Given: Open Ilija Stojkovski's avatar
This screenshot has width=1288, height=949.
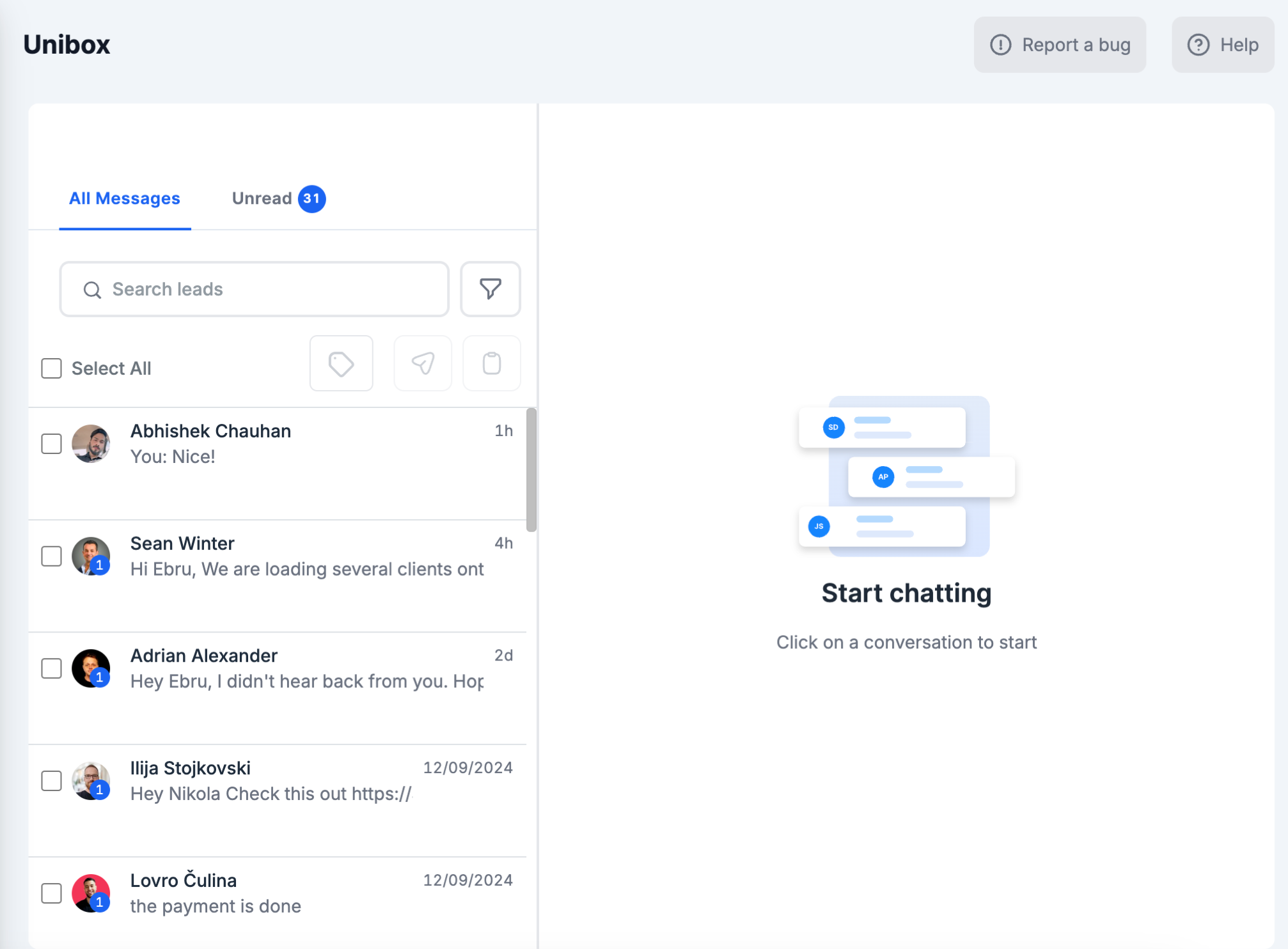Looking at the screenshot, I should pos(91,781).
